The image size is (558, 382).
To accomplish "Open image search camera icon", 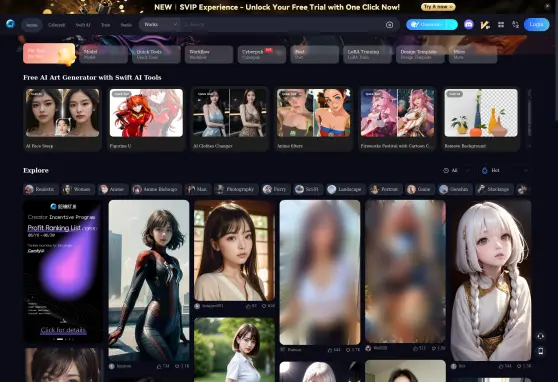I will coord(389,25).
